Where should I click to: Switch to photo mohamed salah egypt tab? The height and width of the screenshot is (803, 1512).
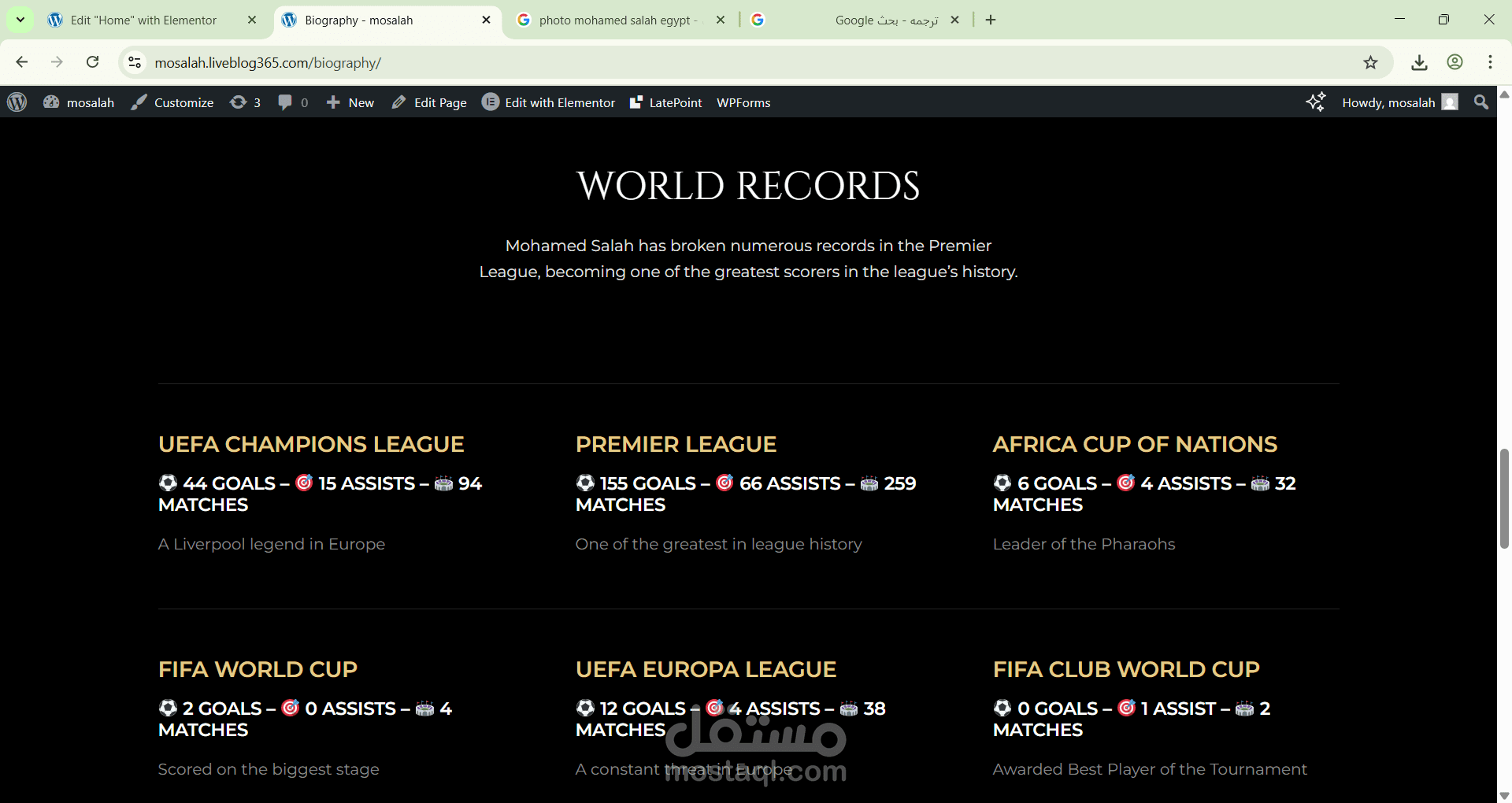(621, 20)
